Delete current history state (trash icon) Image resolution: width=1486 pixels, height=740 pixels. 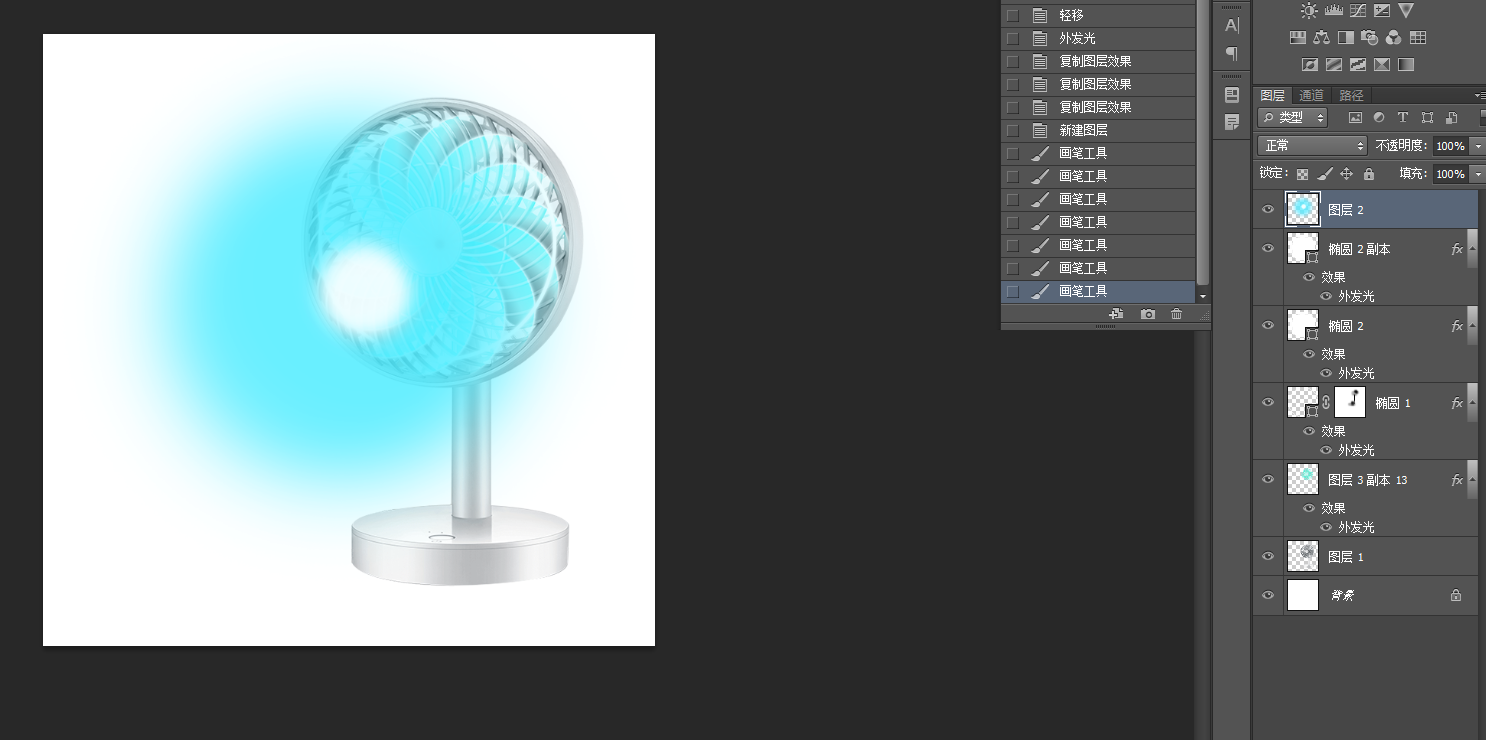1177,314
